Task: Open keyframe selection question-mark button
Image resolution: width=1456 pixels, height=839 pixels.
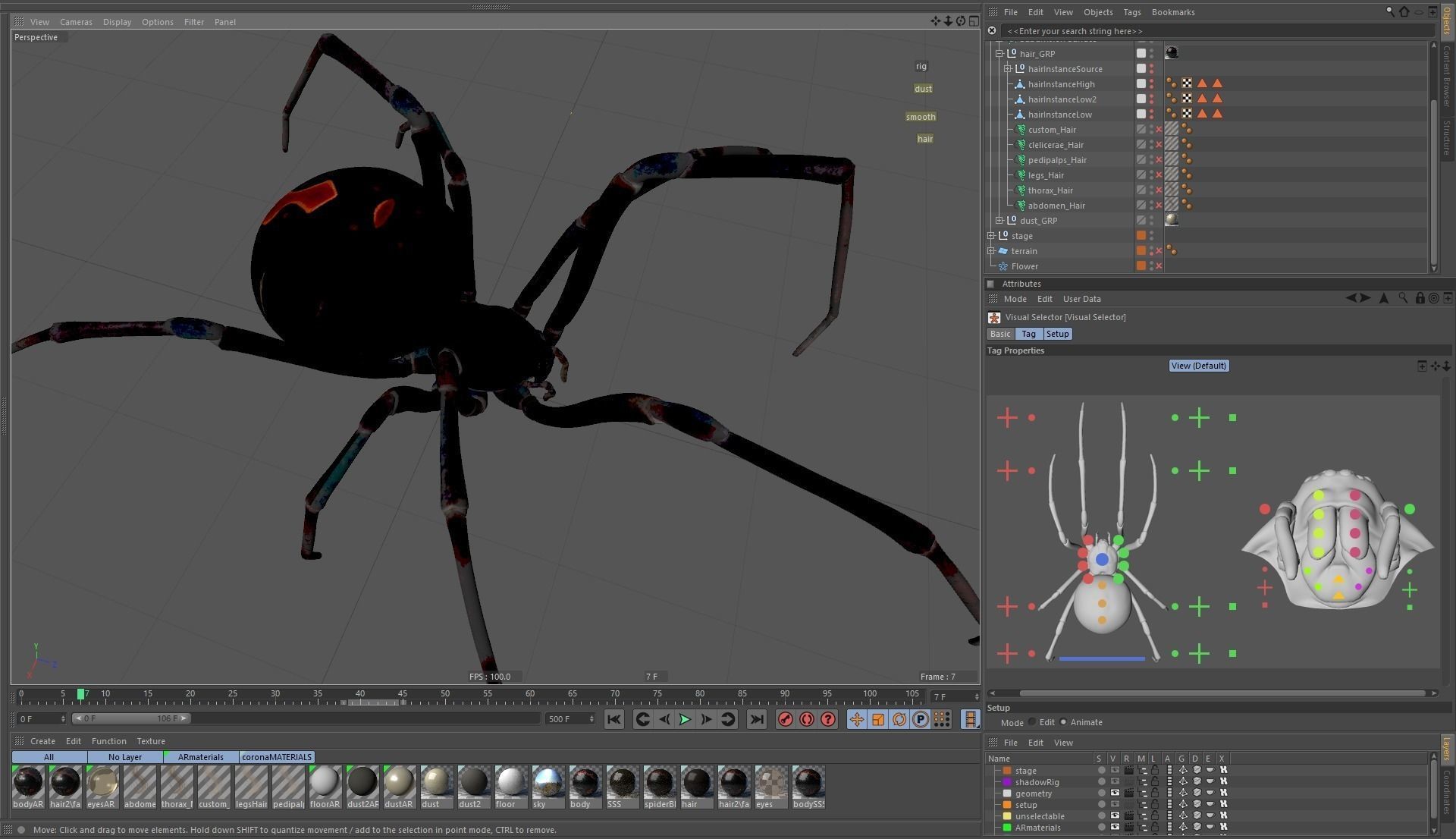Action: [x=828, y=719]
